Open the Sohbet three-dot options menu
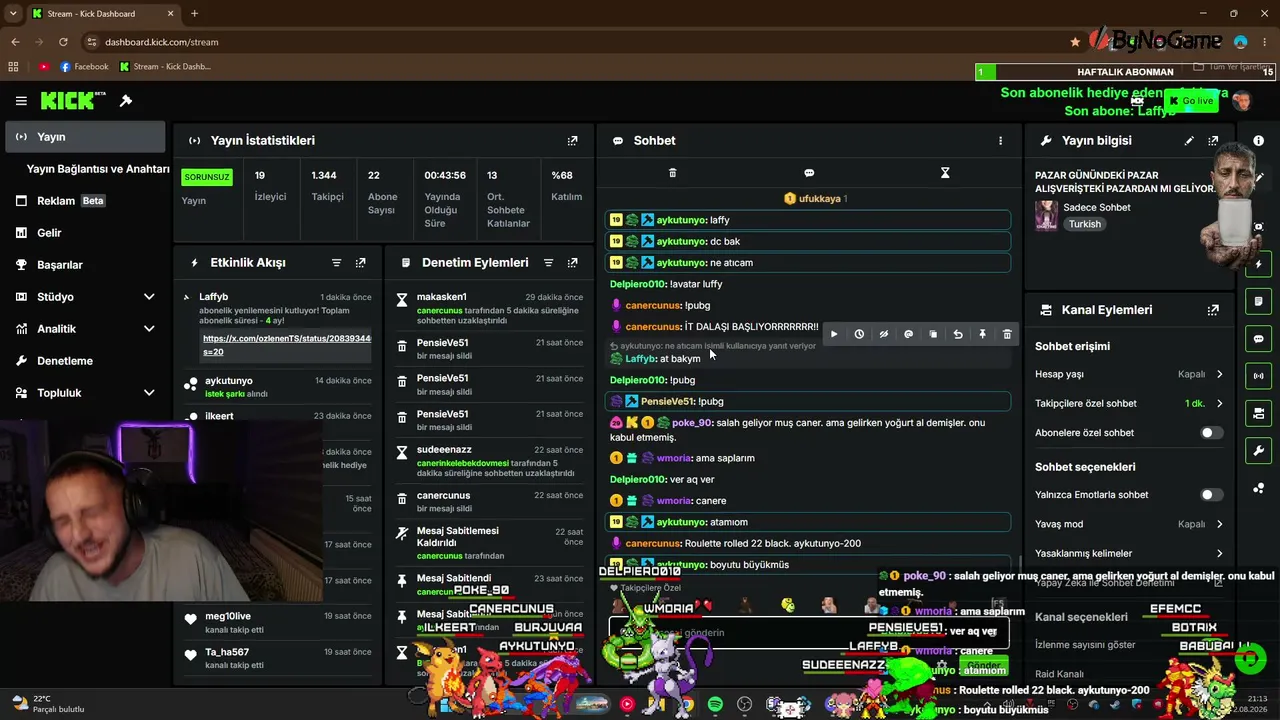Screen dimensions: 1280x720 point(1000,141)
